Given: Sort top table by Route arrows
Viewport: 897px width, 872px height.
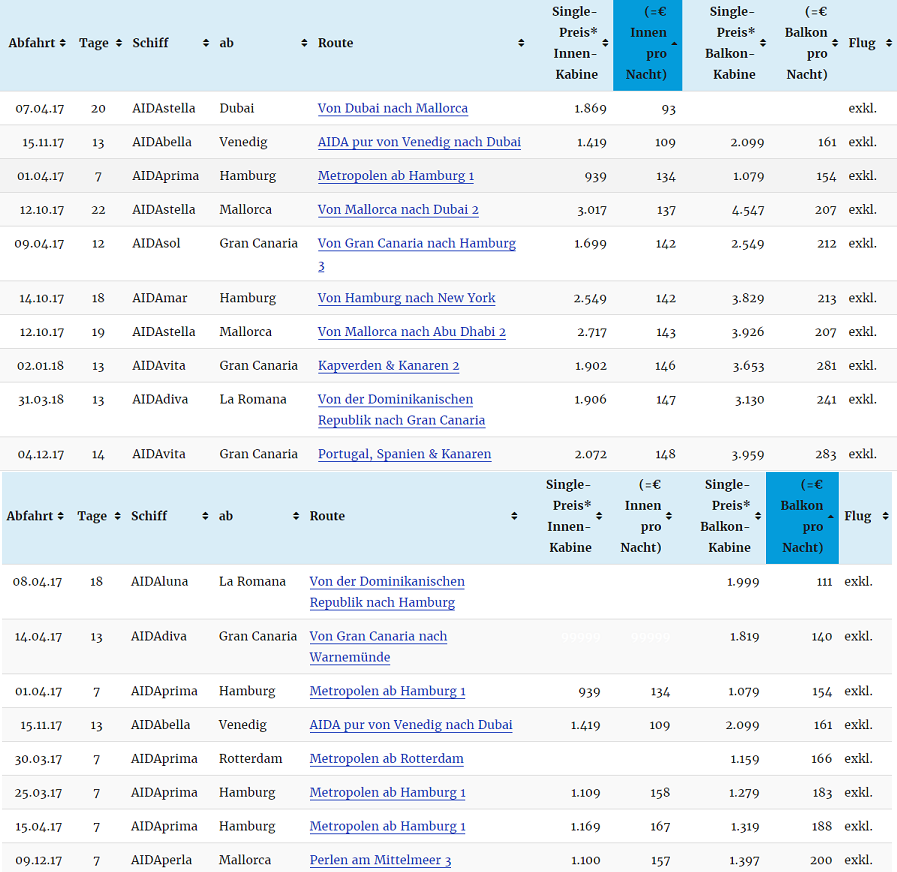Looking at the screenshot, I should pos(521,43).
